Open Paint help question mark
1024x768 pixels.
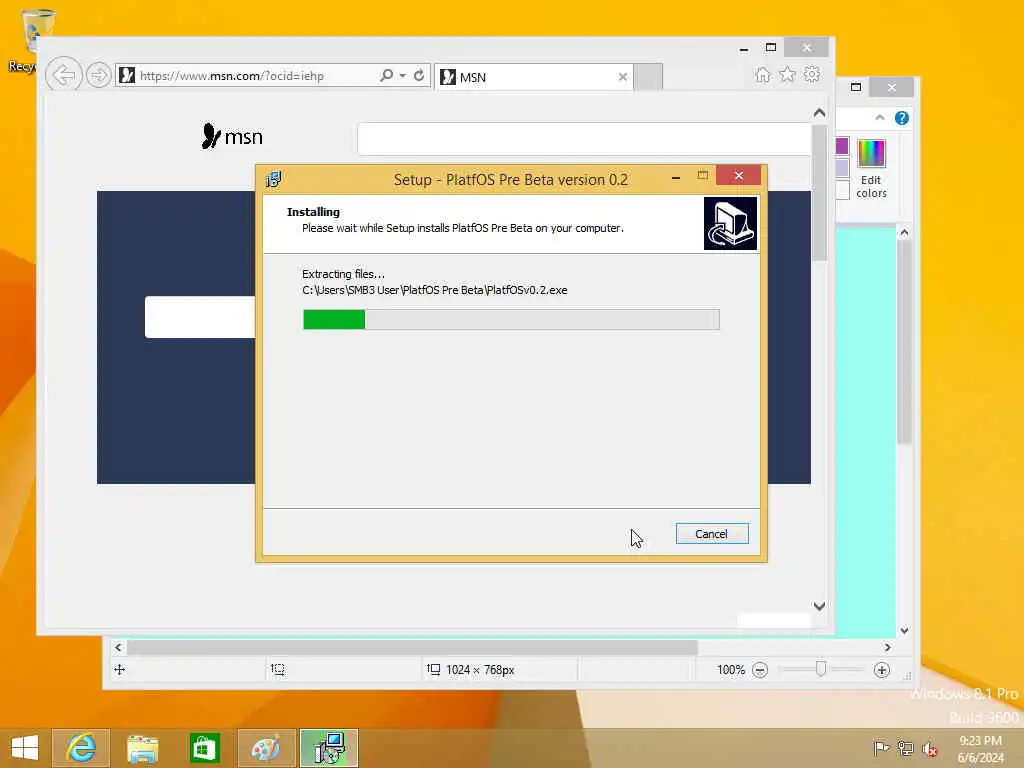pos(902,118)
